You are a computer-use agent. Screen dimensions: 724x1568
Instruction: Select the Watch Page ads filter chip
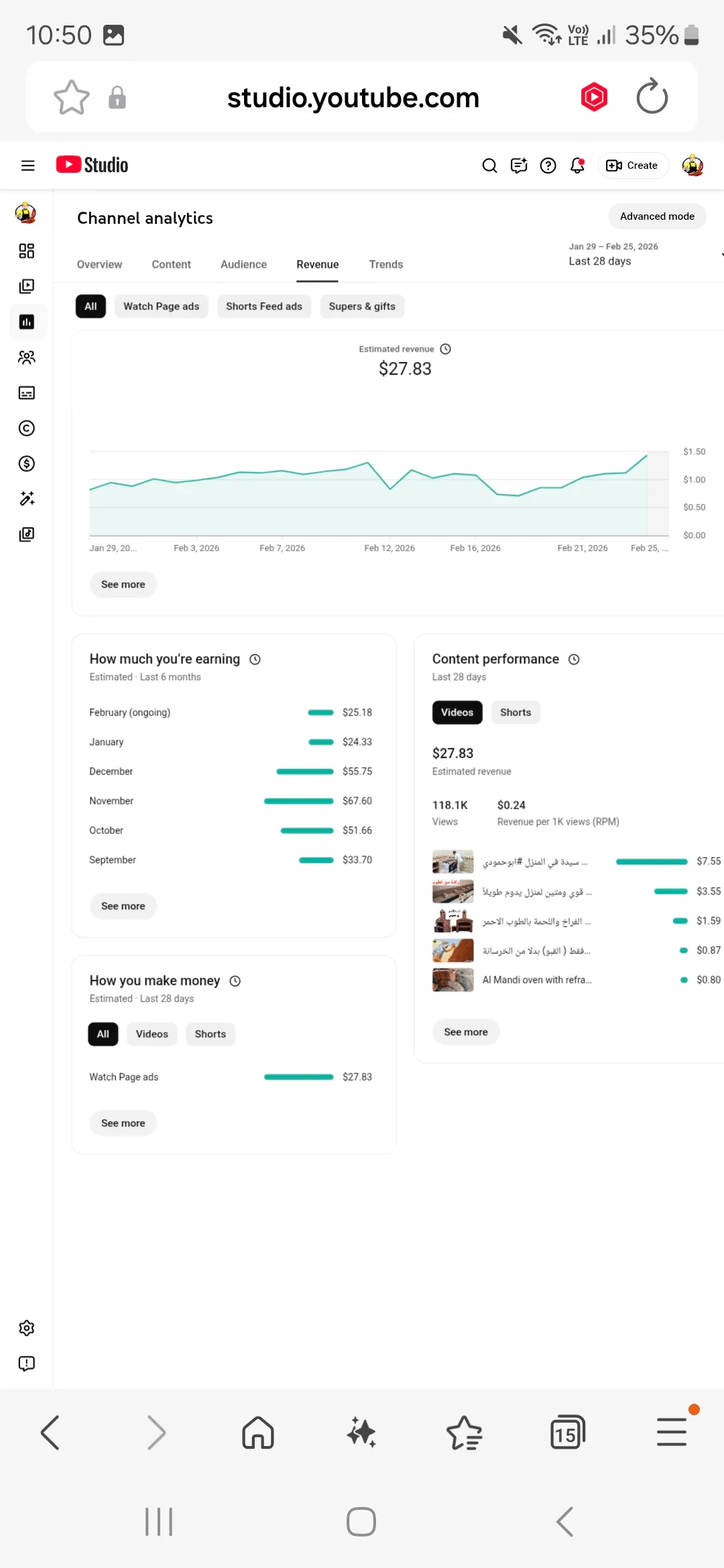tap(162, 306)
